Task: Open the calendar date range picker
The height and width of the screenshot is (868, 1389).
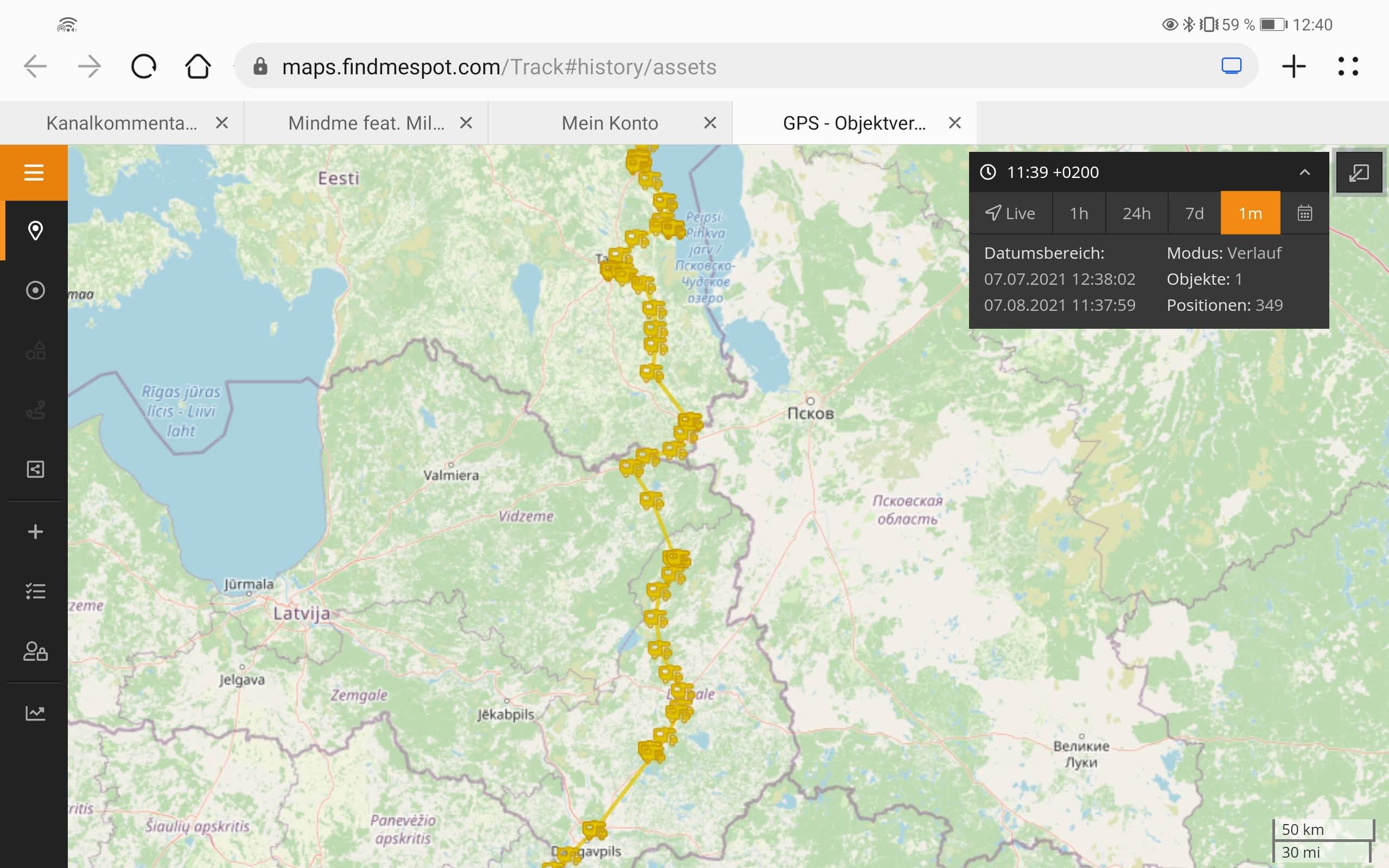Action: click(1304, 214)
